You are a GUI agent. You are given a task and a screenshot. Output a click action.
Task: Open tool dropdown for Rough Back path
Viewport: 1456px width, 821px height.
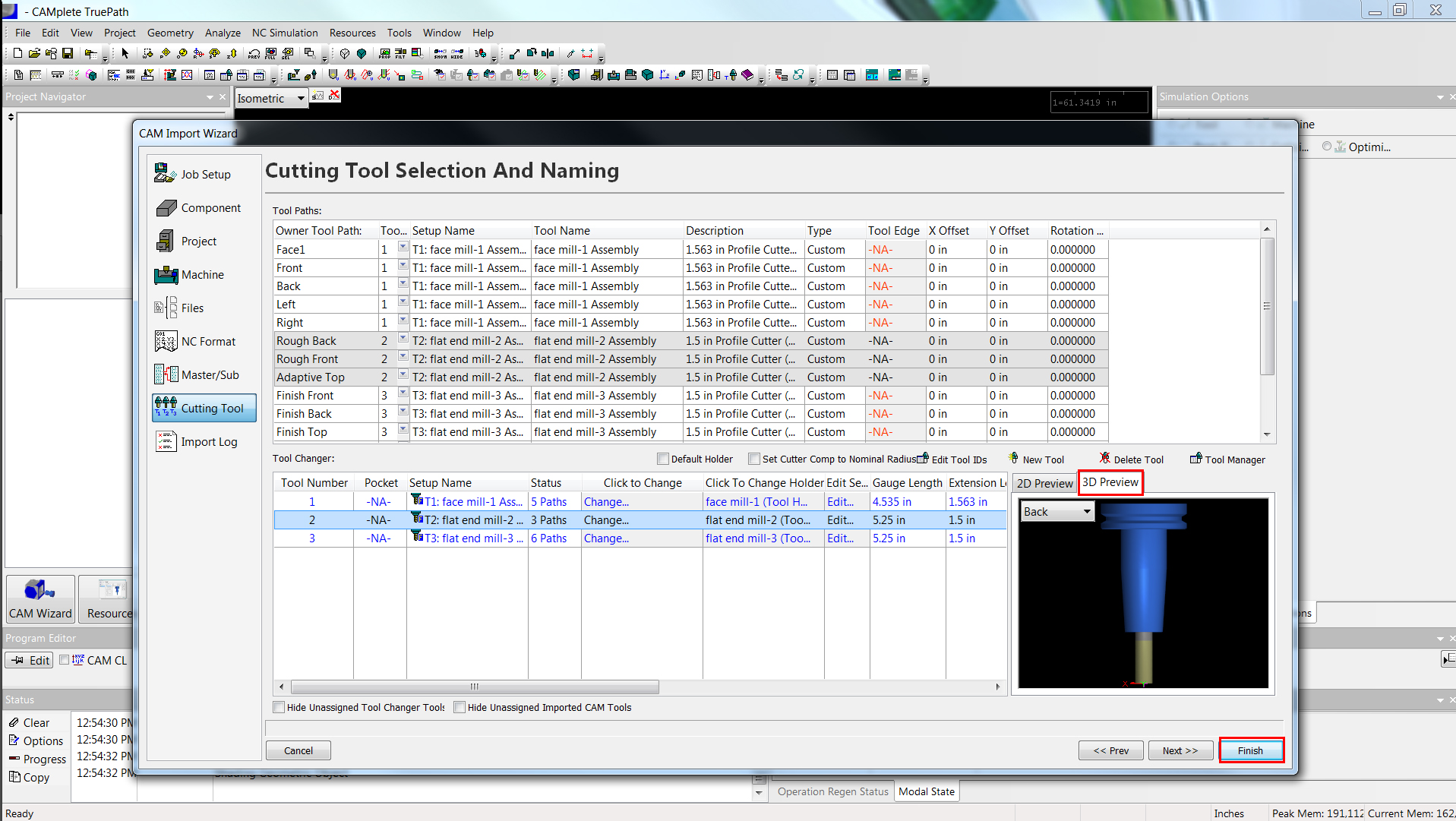click(x=403, y=339)
